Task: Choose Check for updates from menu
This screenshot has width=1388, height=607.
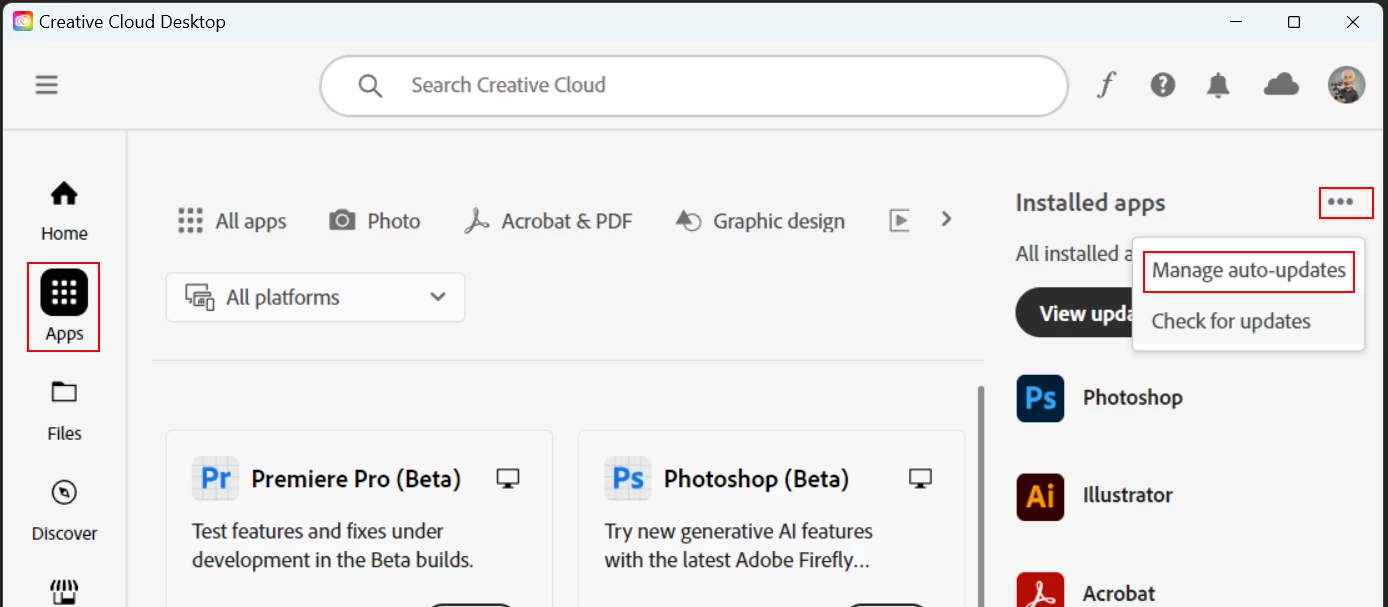Action: pos(1231,322)
